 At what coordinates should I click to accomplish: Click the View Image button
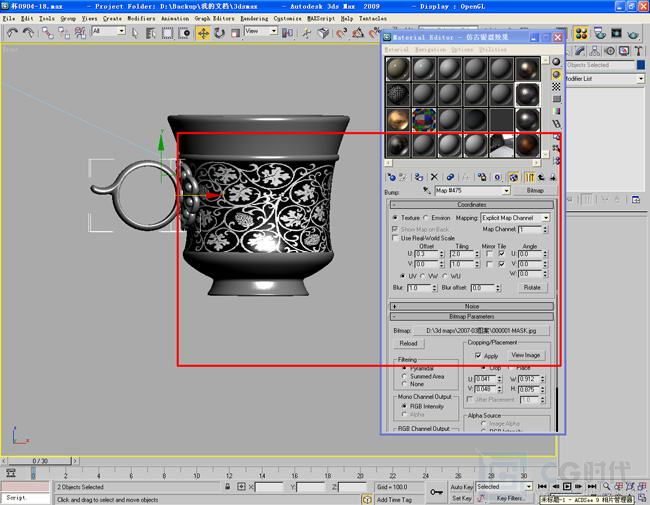pos(526,355)
